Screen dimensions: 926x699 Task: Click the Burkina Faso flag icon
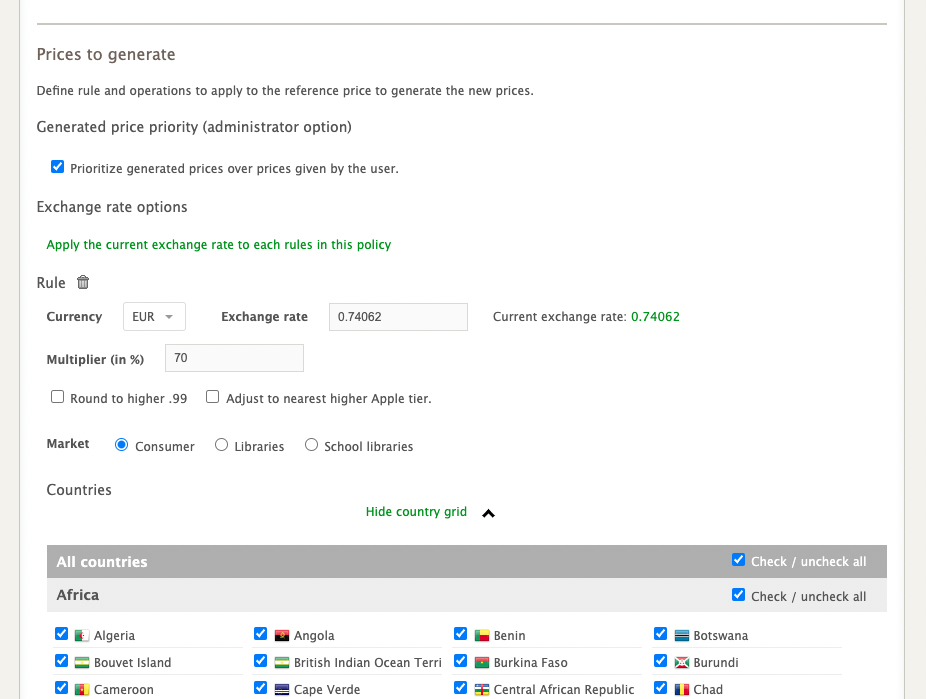click(482, 663)
